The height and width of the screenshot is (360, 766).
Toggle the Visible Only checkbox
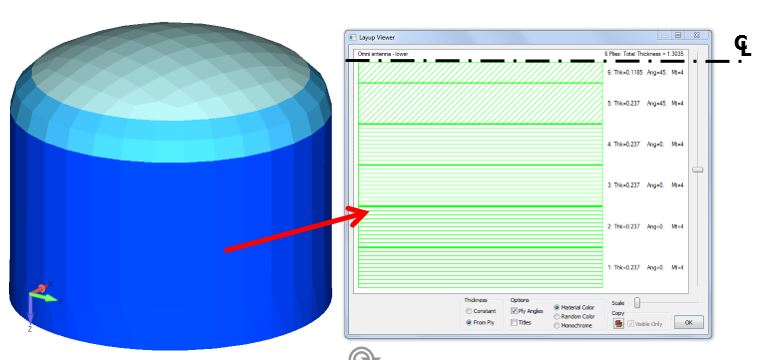pyautogui.click(x=631, y=323)
